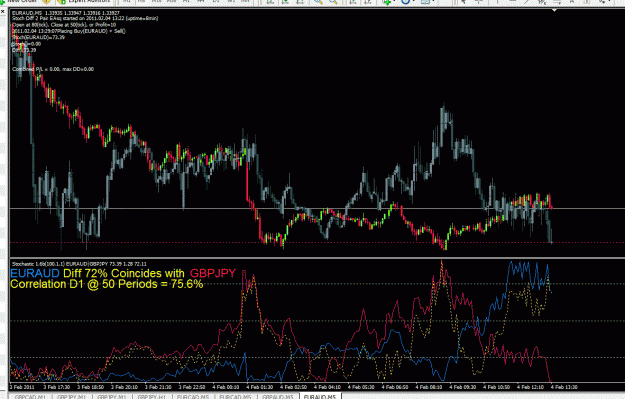Click the '4 Feb 05:30' time label
The height and width of the screenshot is (399, 625).
point(361,387)
